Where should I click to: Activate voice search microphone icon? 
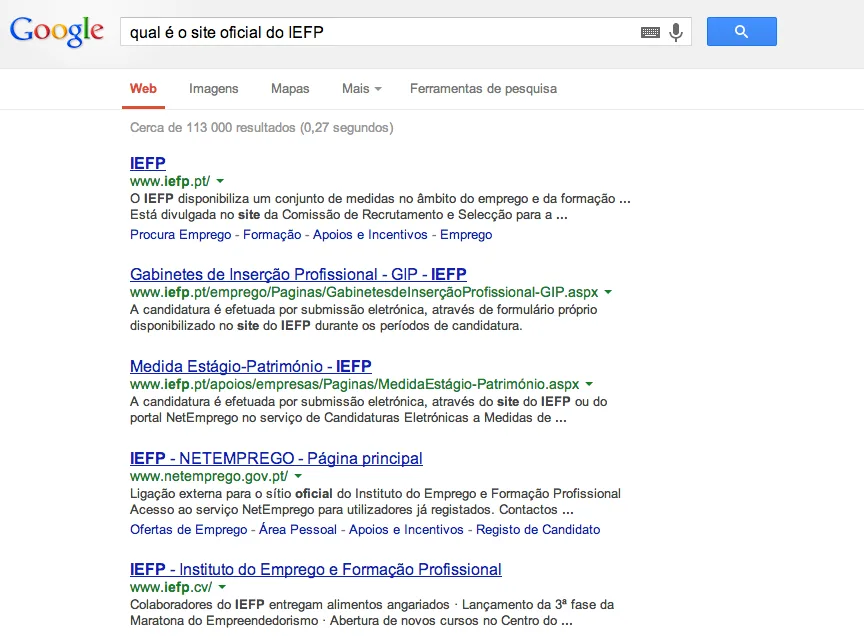pyautogui.click(x=676, y=33)
